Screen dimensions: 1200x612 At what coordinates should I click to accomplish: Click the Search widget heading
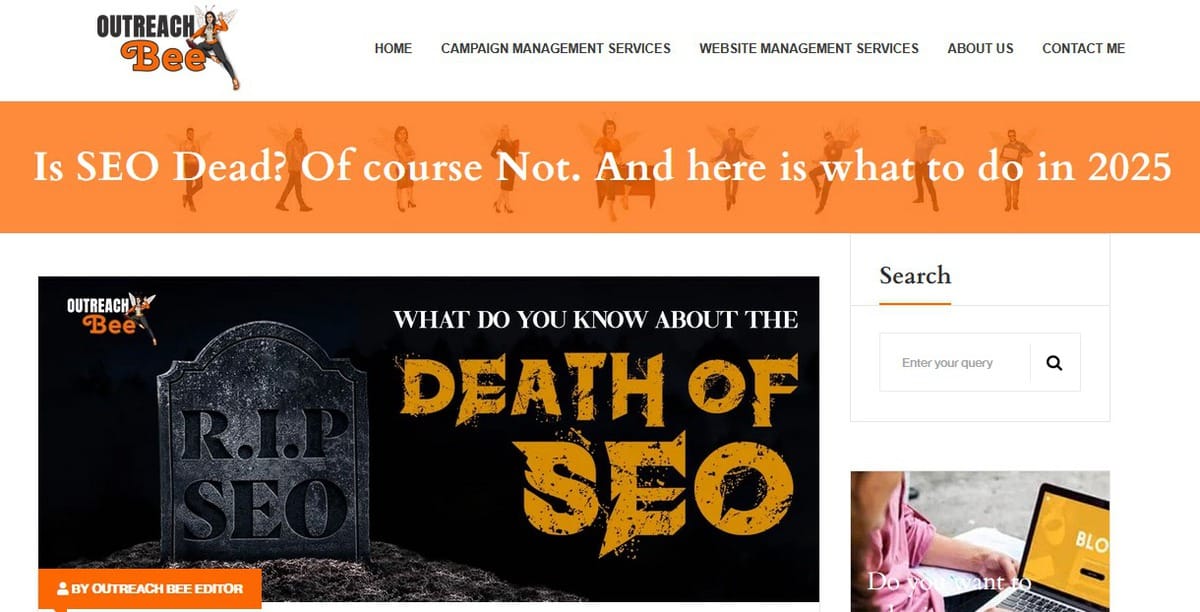coord(915,275)
